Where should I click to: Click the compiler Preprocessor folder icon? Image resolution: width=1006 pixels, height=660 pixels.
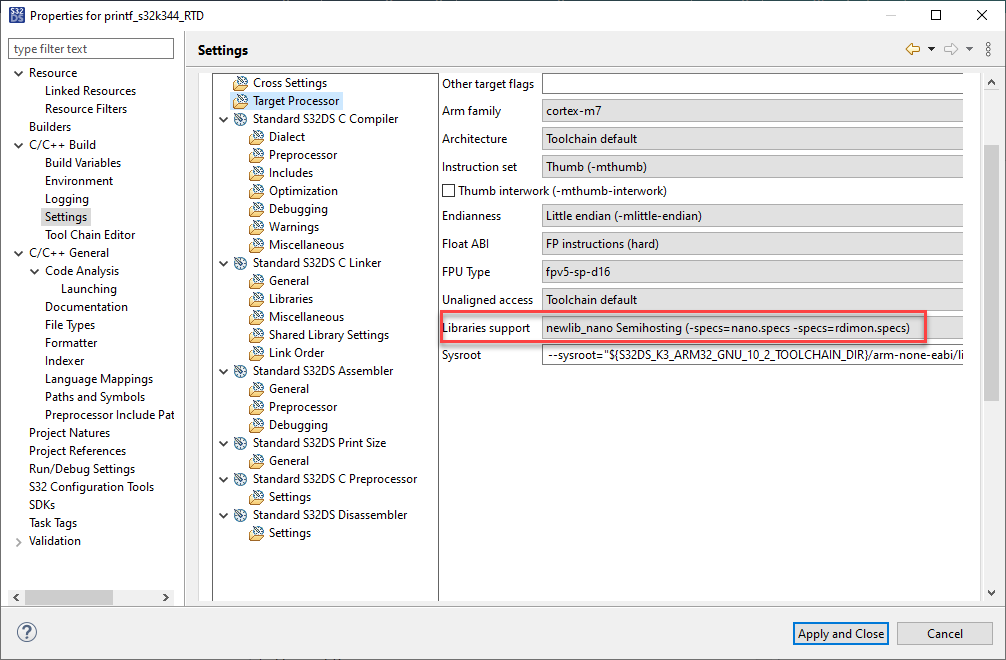(x=257, y=155)
